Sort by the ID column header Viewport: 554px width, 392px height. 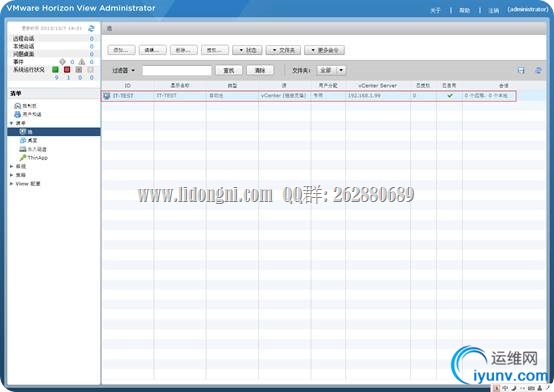pyautogui.click(x=128, y=86)
